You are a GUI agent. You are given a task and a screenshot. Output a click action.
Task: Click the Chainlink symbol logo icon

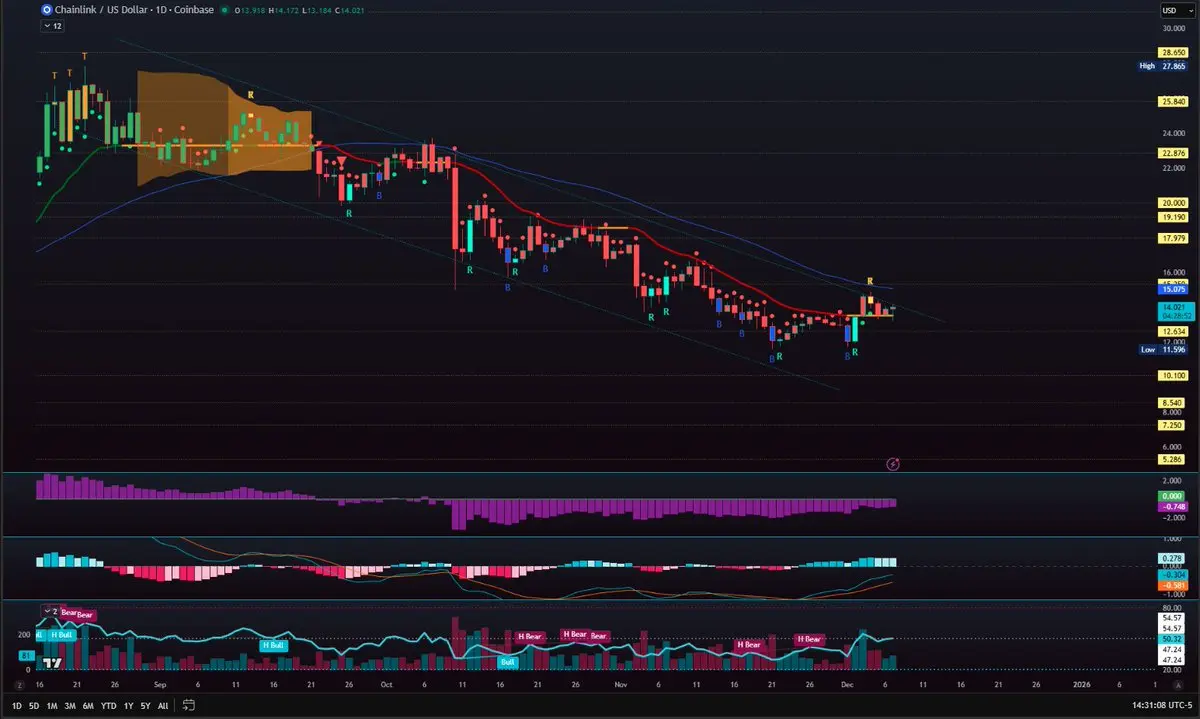[45, 11]
